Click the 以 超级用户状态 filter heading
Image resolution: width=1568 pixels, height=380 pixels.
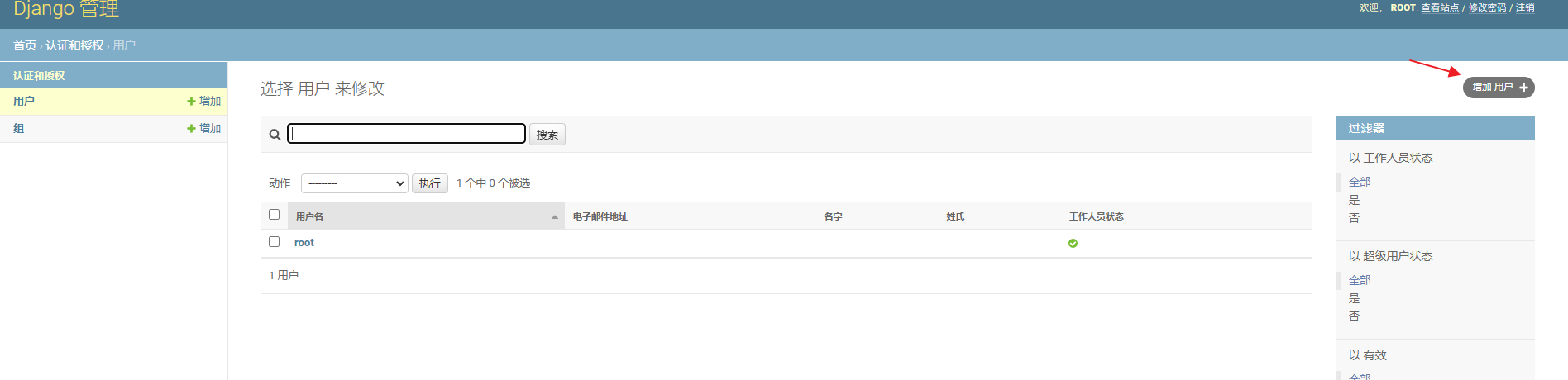pos(1391,256)
